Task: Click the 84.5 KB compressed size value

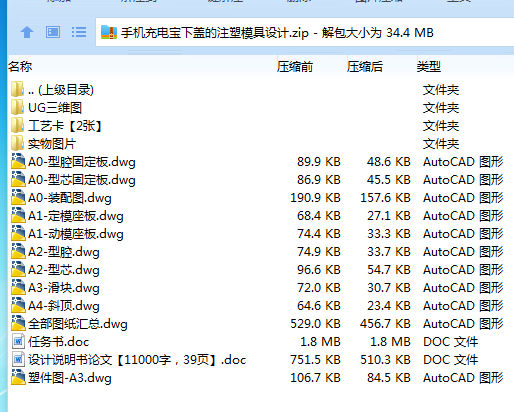Action: 389,378
